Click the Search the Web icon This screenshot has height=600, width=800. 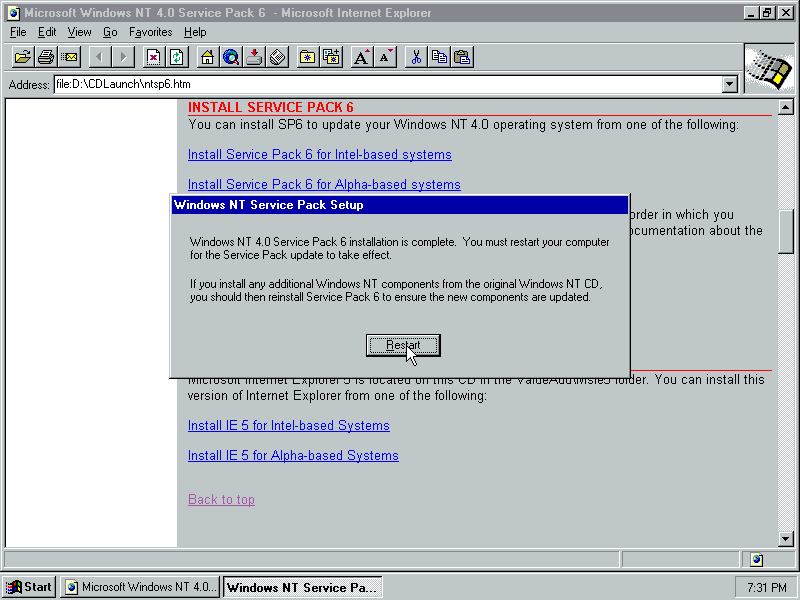coord(231,57)
